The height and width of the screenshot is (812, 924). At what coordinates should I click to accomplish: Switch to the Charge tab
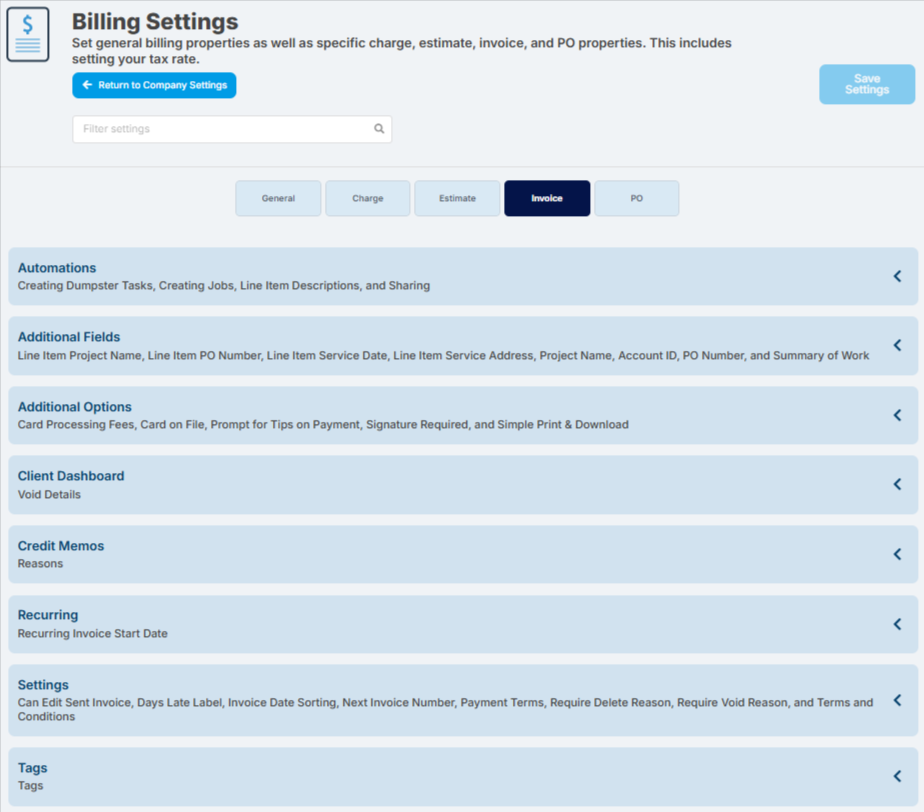[x=368, y=198]
